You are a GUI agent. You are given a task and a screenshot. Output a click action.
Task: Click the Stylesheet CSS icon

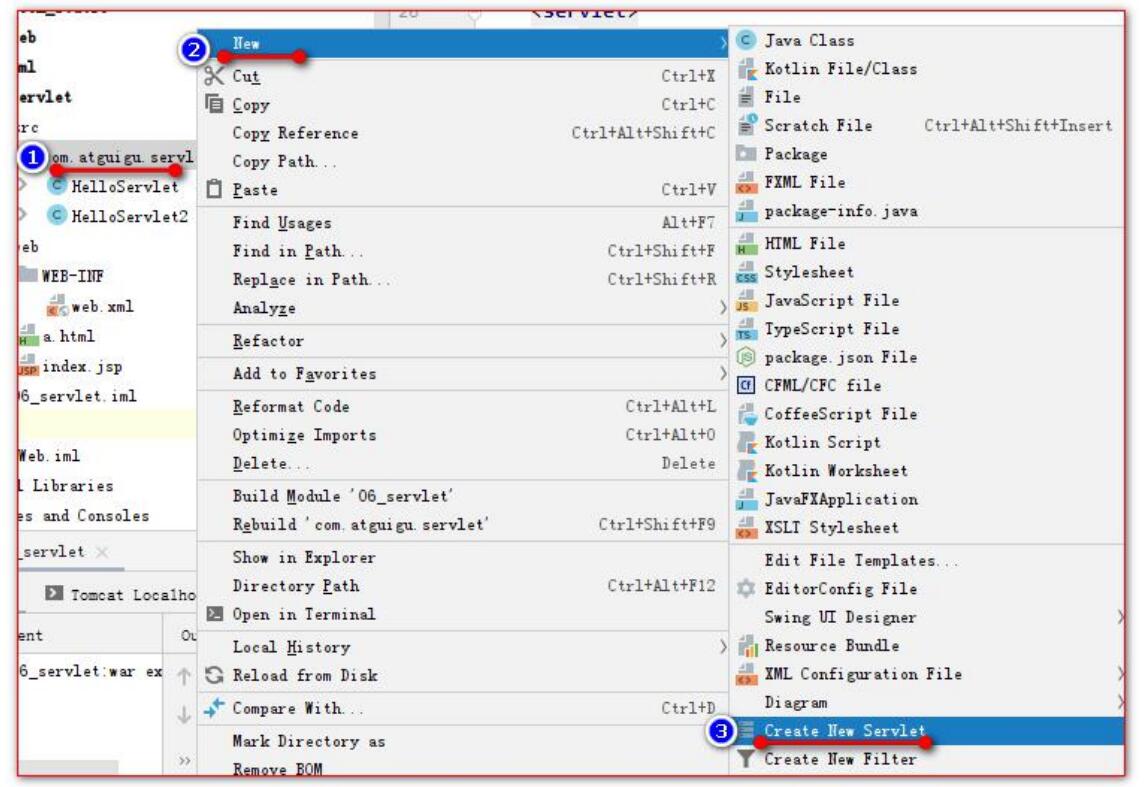pyautogui.click(x=746, y=272)
